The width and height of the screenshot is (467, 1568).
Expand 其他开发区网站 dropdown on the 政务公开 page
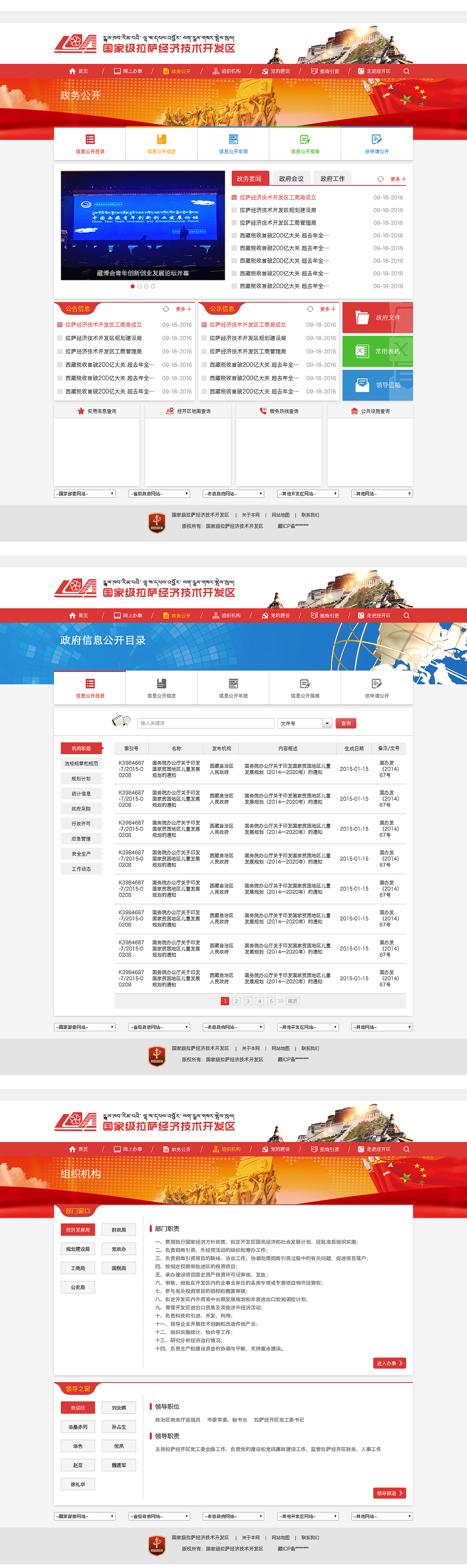308,494
